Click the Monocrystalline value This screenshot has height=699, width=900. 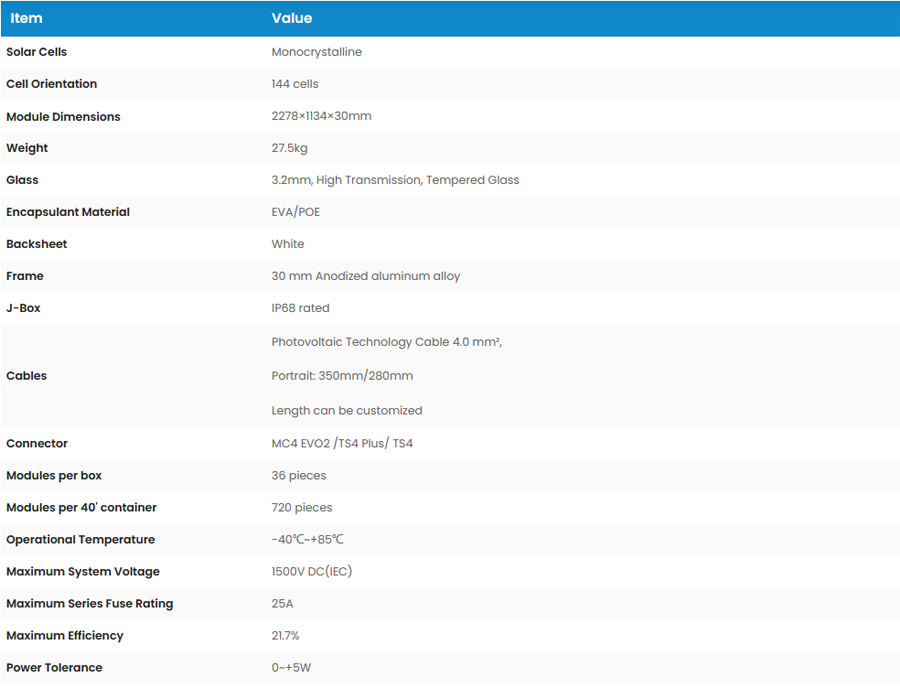316,52
